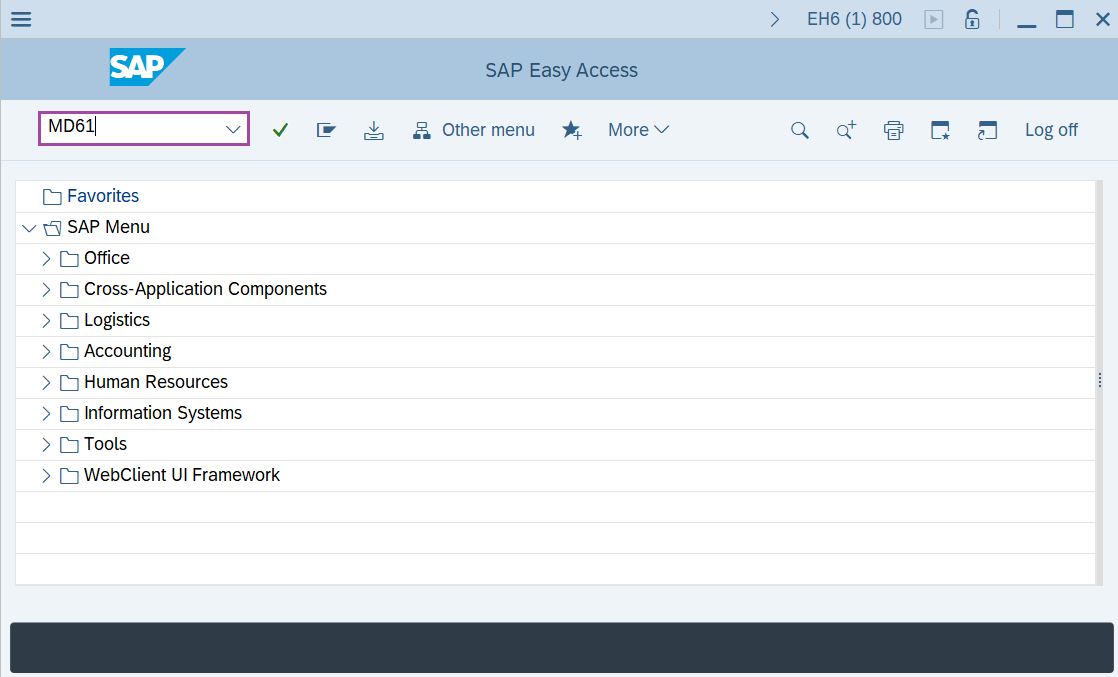
Task: Click the Print icon
Action: tap(893, 130)
